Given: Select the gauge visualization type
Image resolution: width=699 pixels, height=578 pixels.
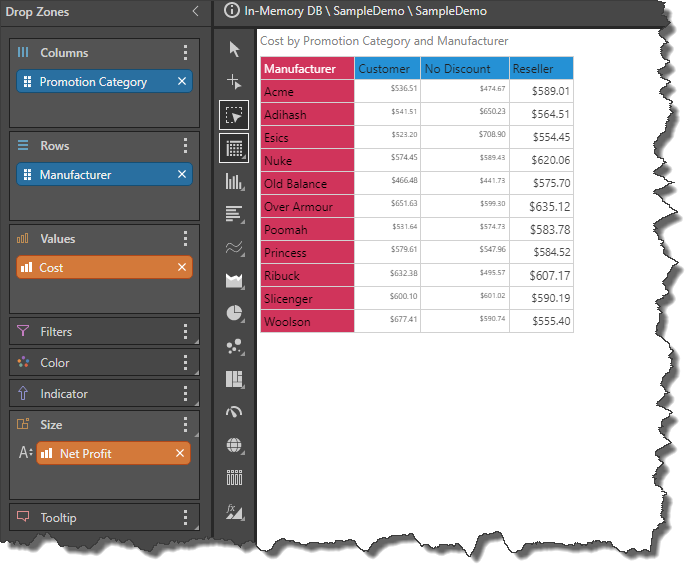Looking at the screenshot, I should click(235, 412).
